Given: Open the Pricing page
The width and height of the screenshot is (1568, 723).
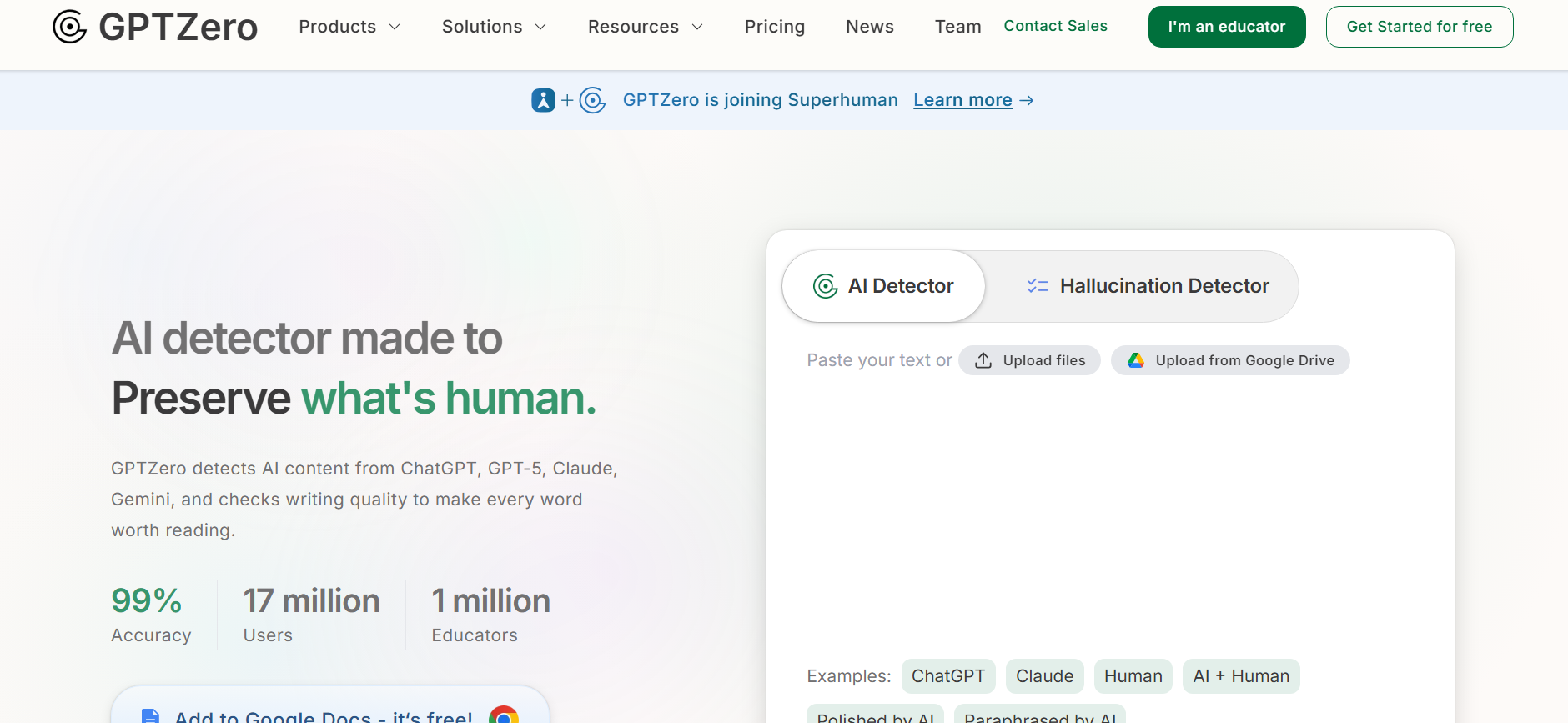Looking at the screenshot, I should (x=775, y=27).
